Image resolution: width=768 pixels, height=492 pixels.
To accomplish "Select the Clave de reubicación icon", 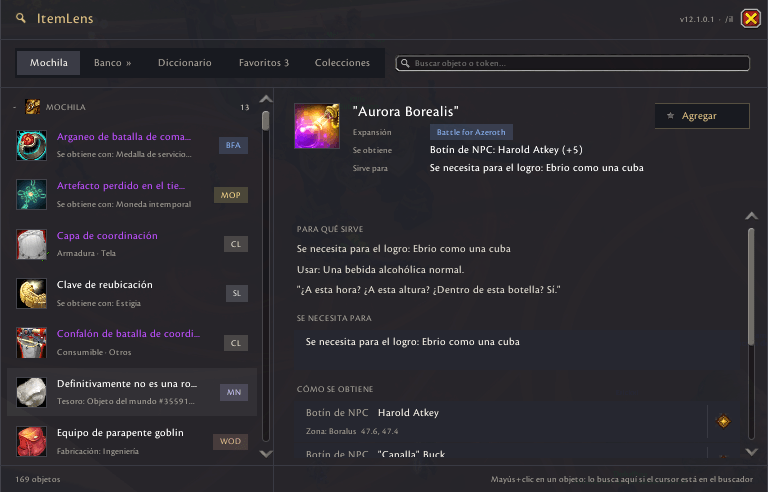I will click(31, 293).
